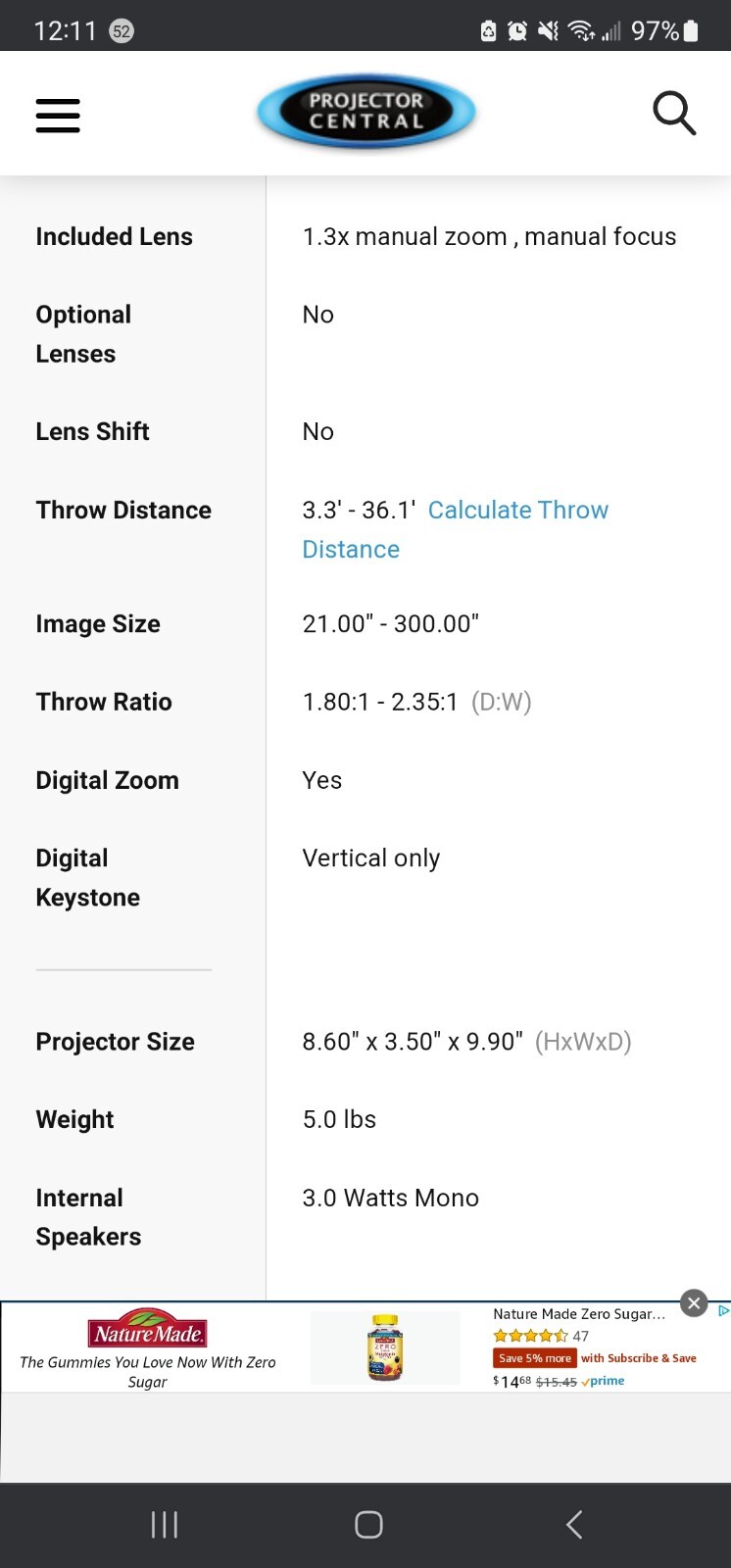The height and width of the screenshot is (1568, 731).
Task: Open the hamburger navigation menu
Action: (58, 115)
